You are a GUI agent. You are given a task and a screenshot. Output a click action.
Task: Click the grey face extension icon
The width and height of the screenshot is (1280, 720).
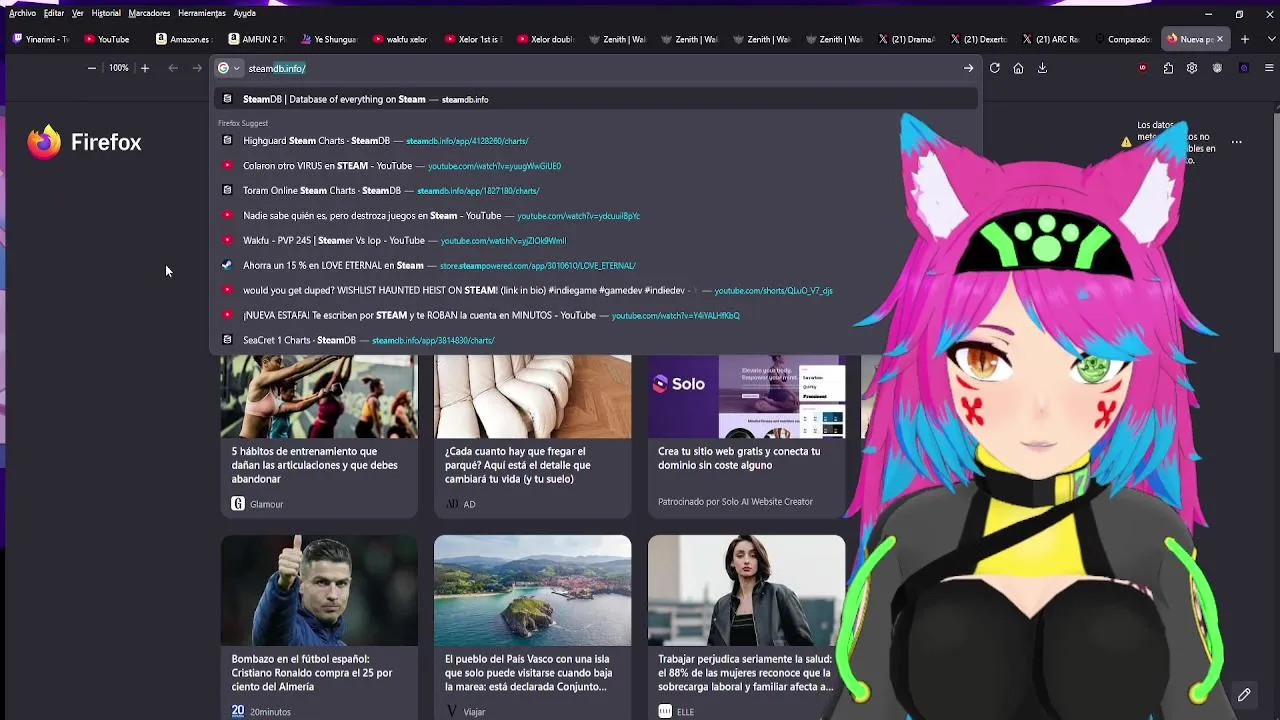coord(1217,68)
